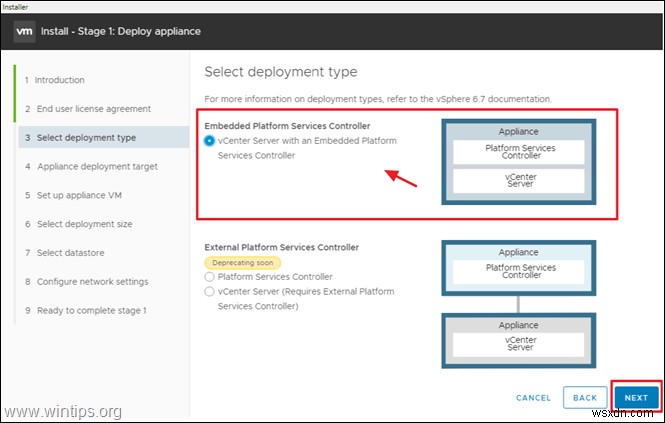Open step 3 Select deployment type
This screenshot has height=423, width=665.
pos(103,137)
